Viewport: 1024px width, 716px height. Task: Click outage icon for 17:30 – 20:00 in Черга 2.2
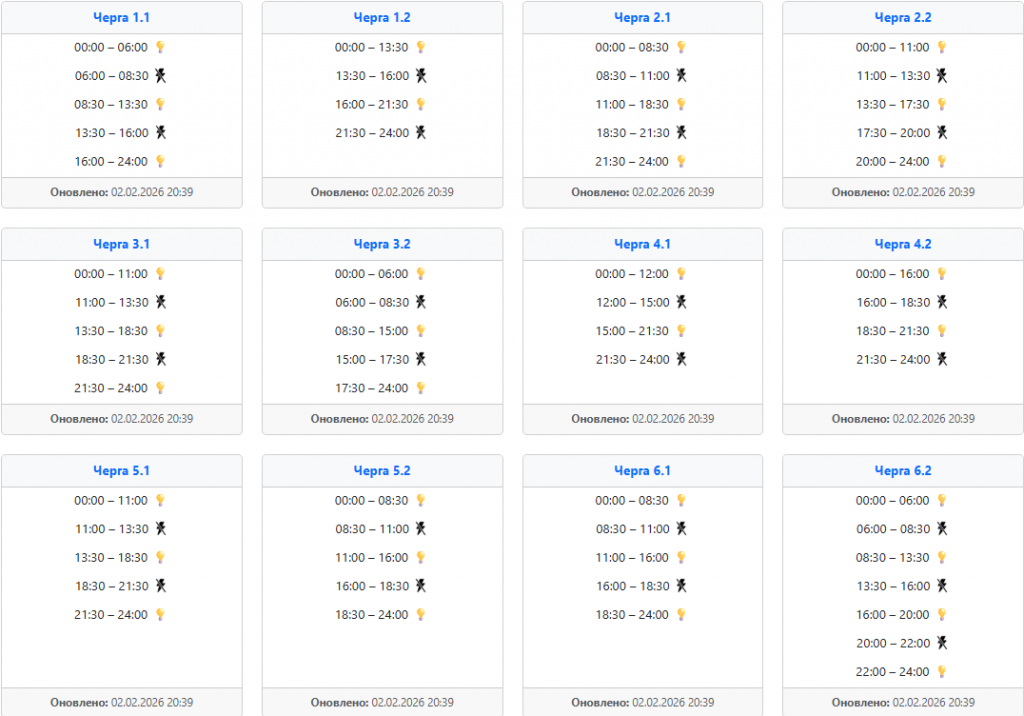941,133
